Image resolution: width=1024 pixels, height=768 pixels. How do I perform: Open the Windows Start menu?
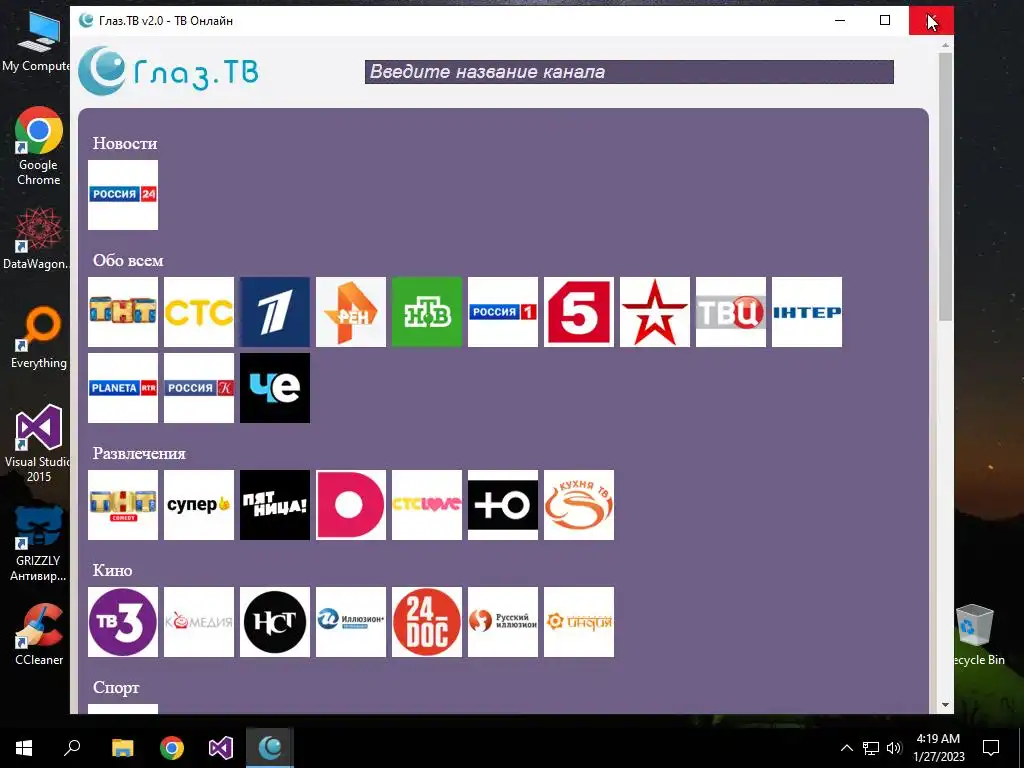tap(24, 748)
